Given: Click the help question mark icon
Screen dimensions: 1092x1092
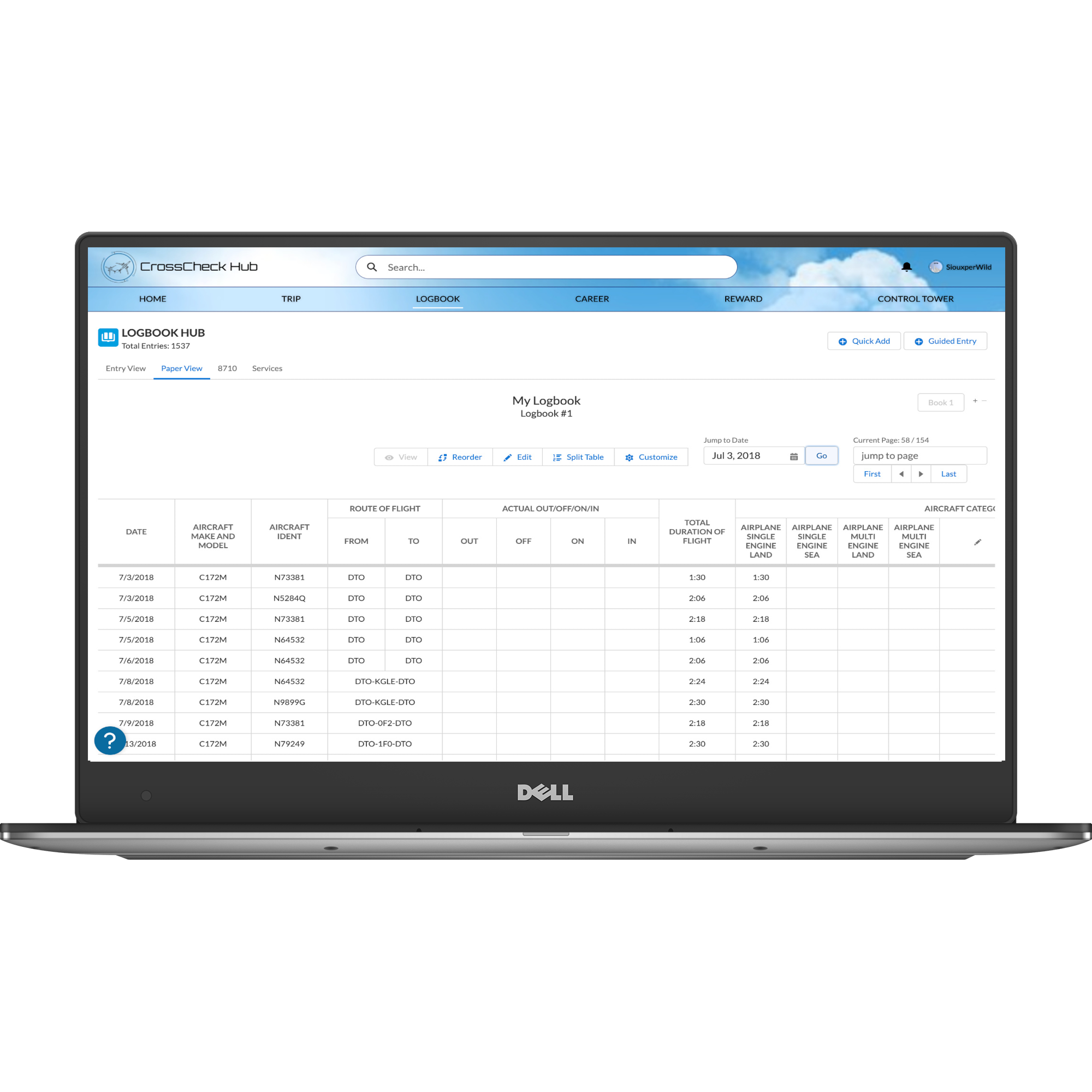Looking at the screenshot, I should (108, 742).
